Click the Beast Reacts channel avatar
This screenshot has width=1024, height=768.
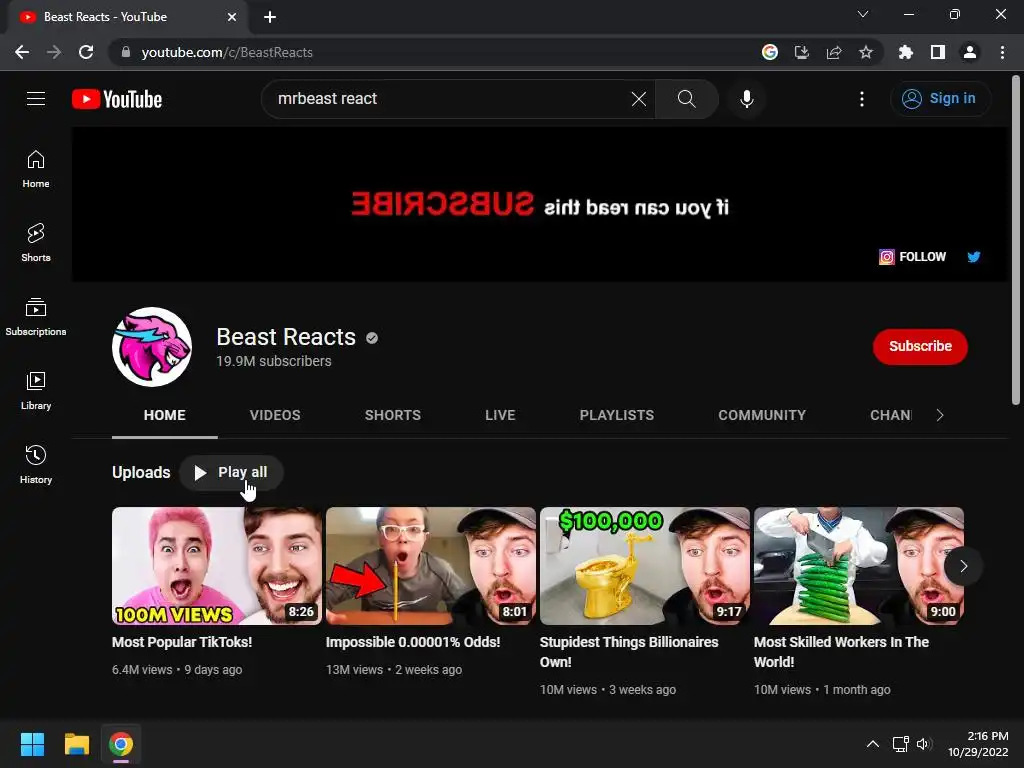152,347
